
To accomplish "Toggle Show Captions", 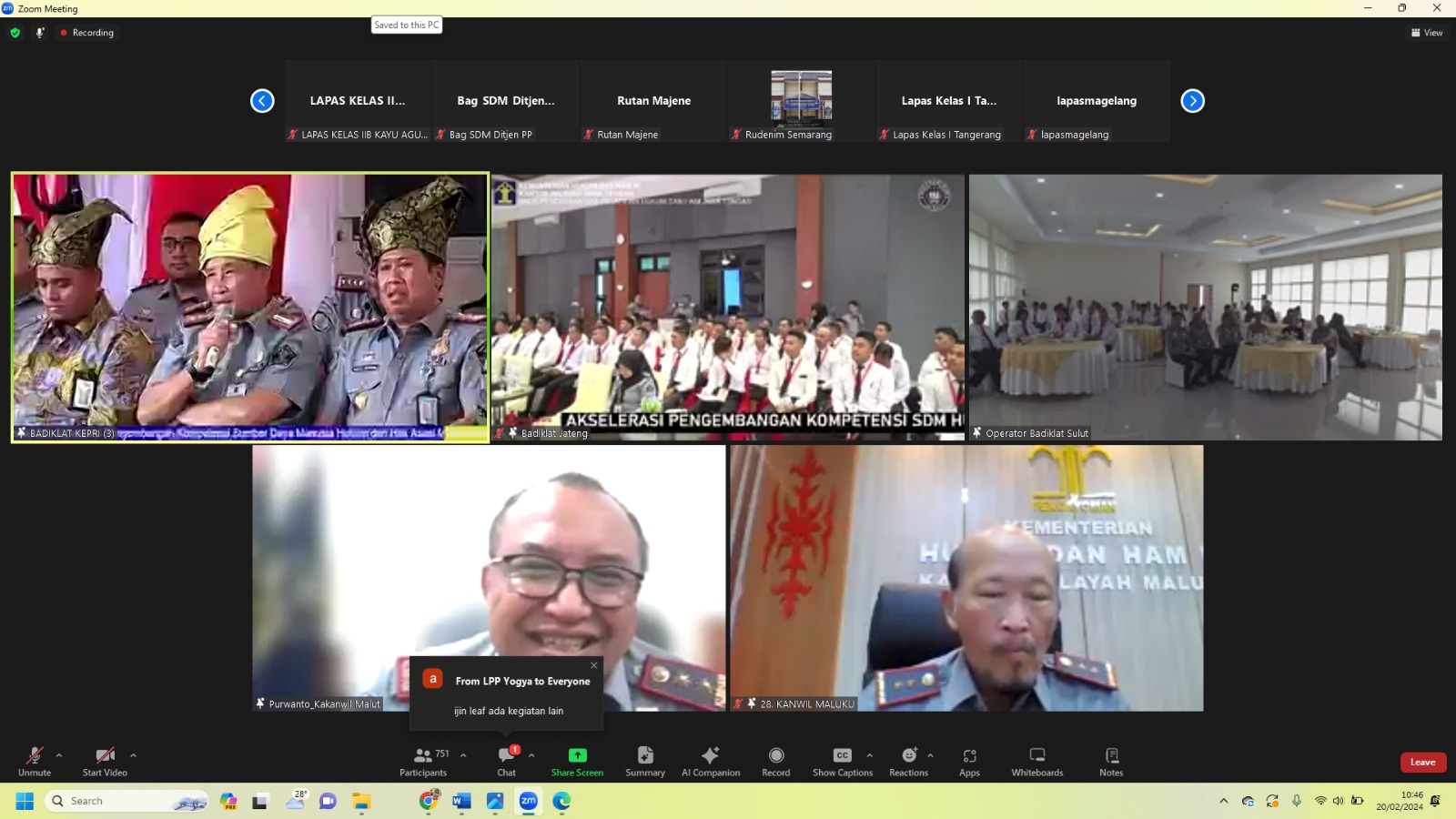I will point(842,761).
